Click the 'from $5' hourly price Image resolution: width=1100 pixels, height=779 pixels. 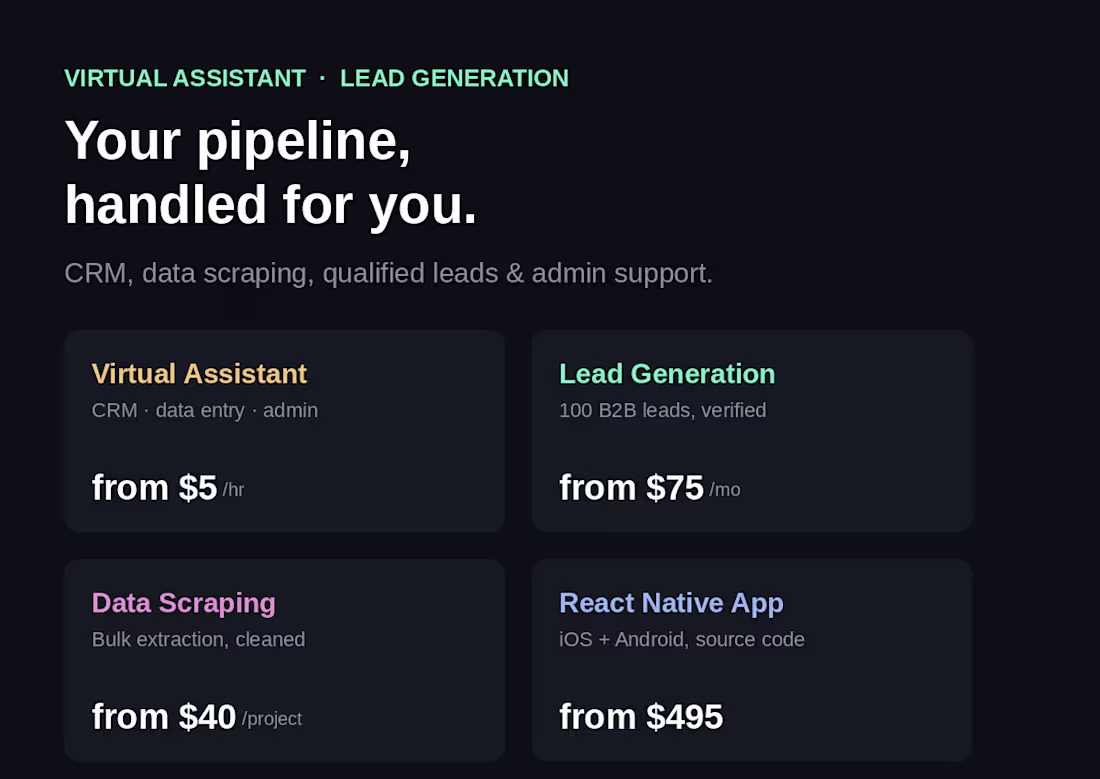[x=154, y=488]
